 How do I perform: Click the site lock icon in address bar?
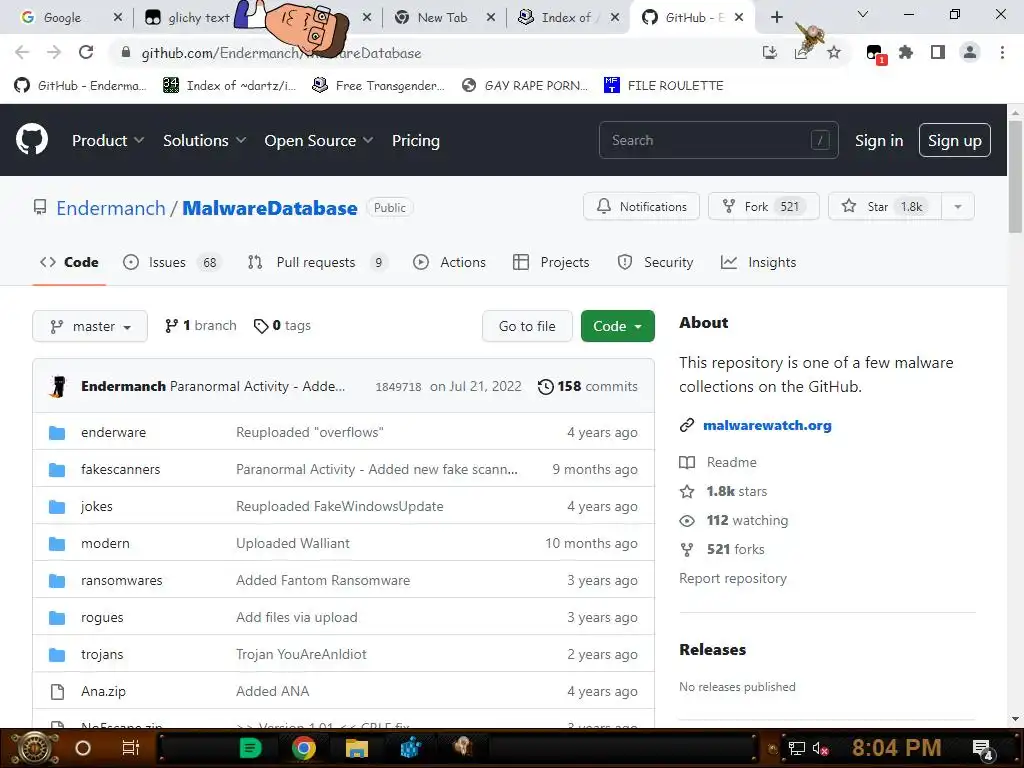[125, 52]
